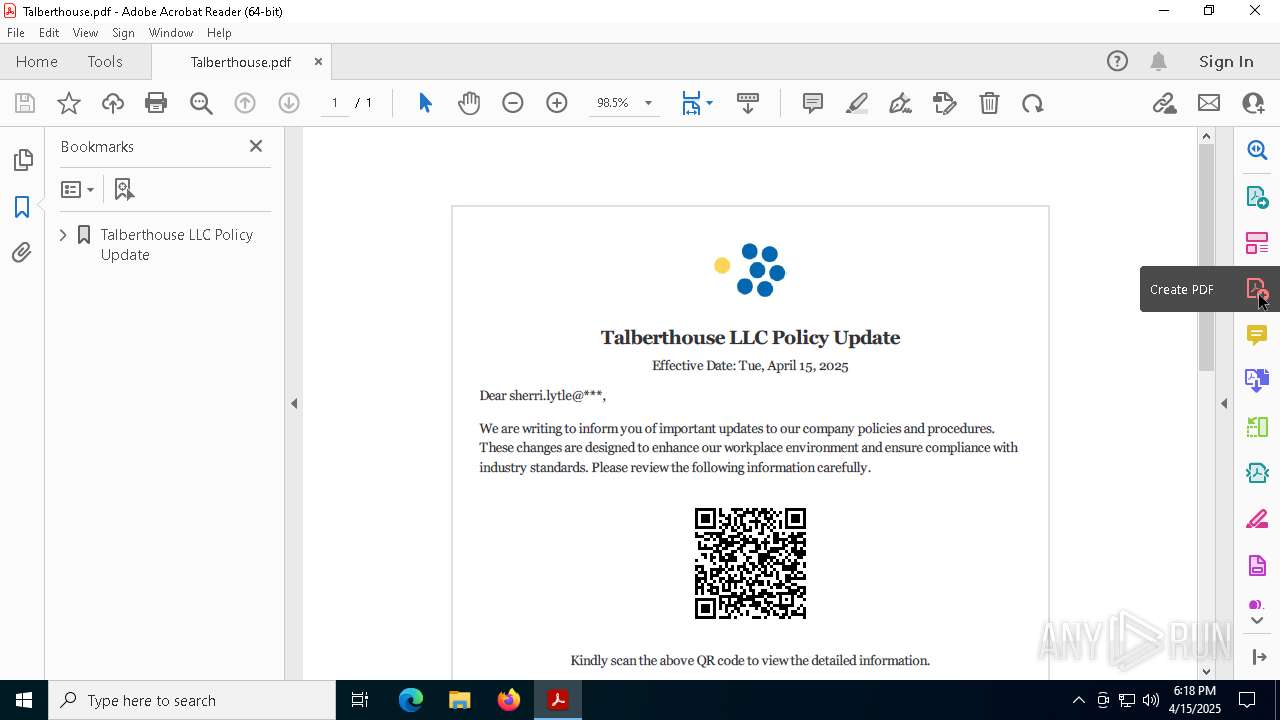Rotate the page with the rotate icon

1033,103
